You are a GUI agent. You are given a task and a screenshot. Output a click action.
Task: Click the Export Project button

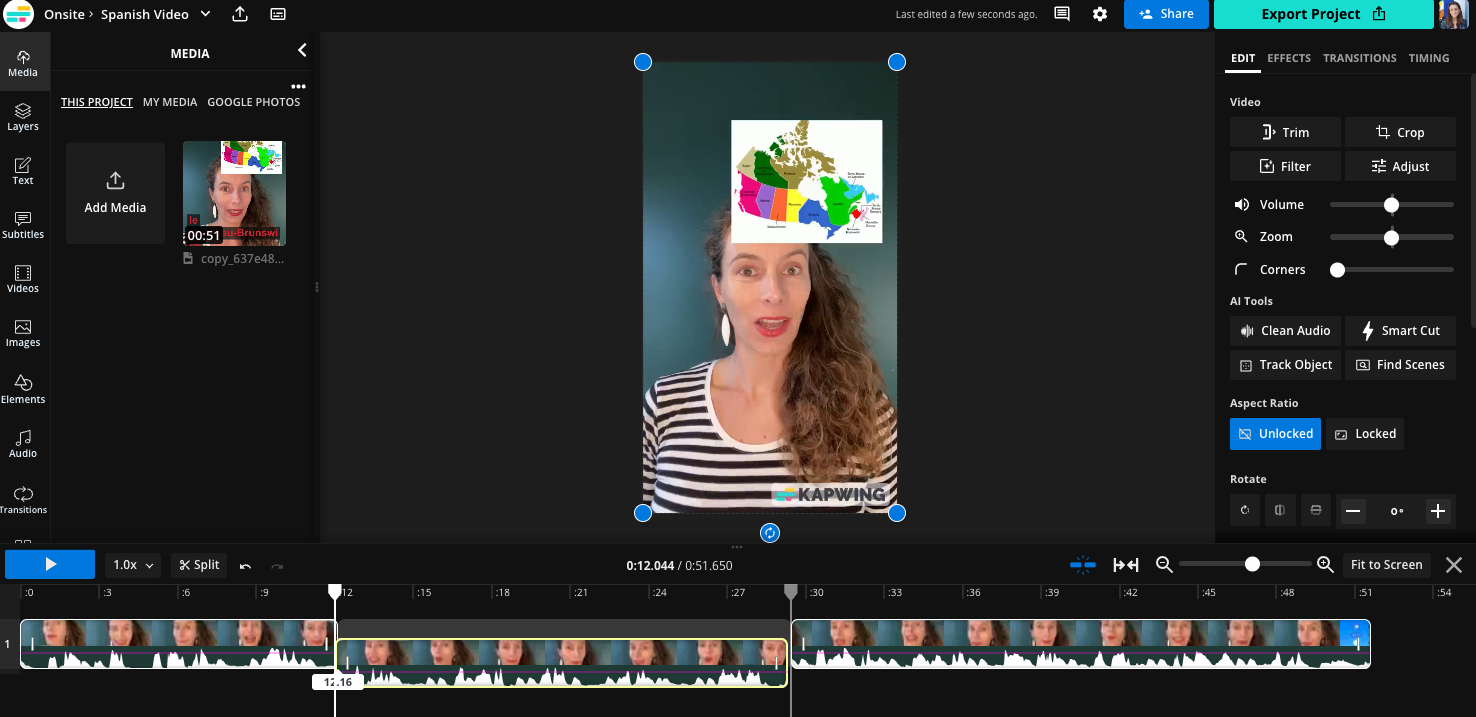click(1323, 14)
